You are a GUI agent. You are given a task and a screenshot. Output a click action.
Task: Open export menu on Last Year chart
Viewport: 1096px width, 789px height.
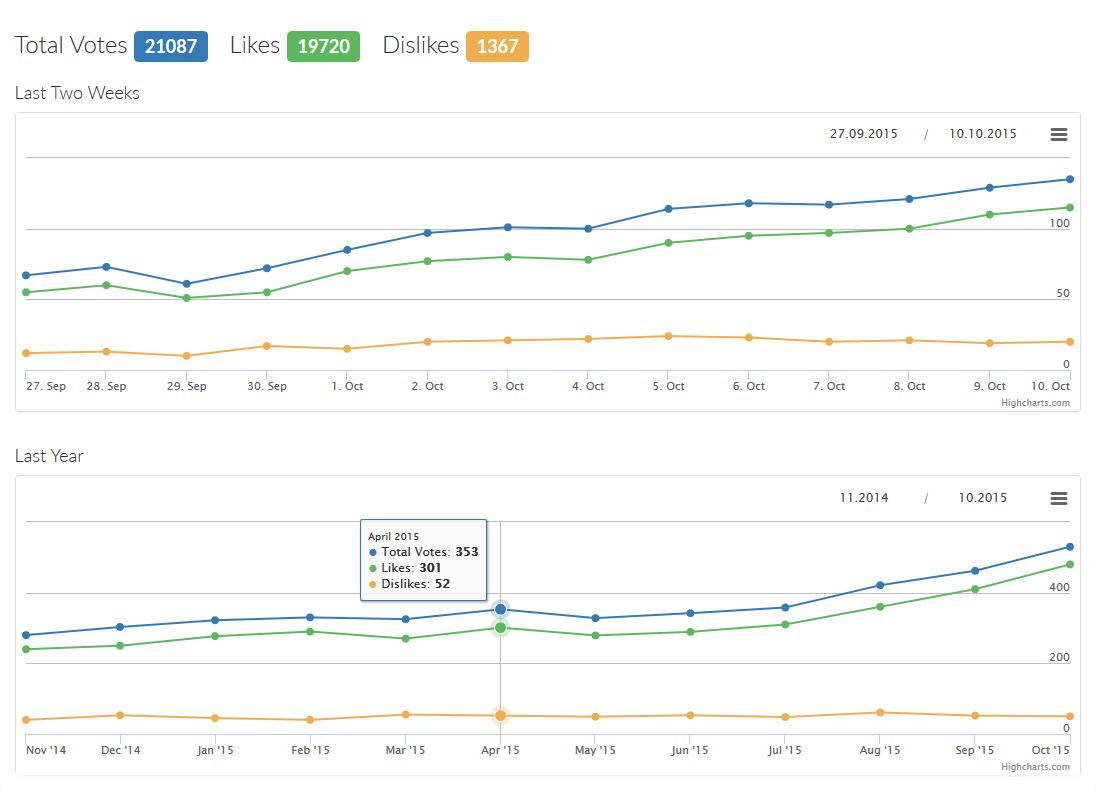1058,497
